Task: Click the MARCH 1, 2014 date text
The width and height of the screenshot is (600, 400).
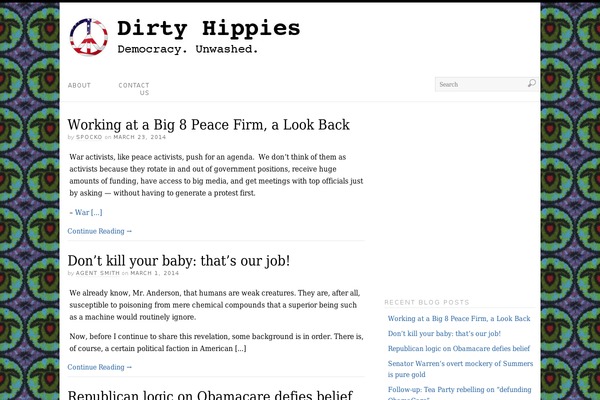Action: (x=155, y=273)
